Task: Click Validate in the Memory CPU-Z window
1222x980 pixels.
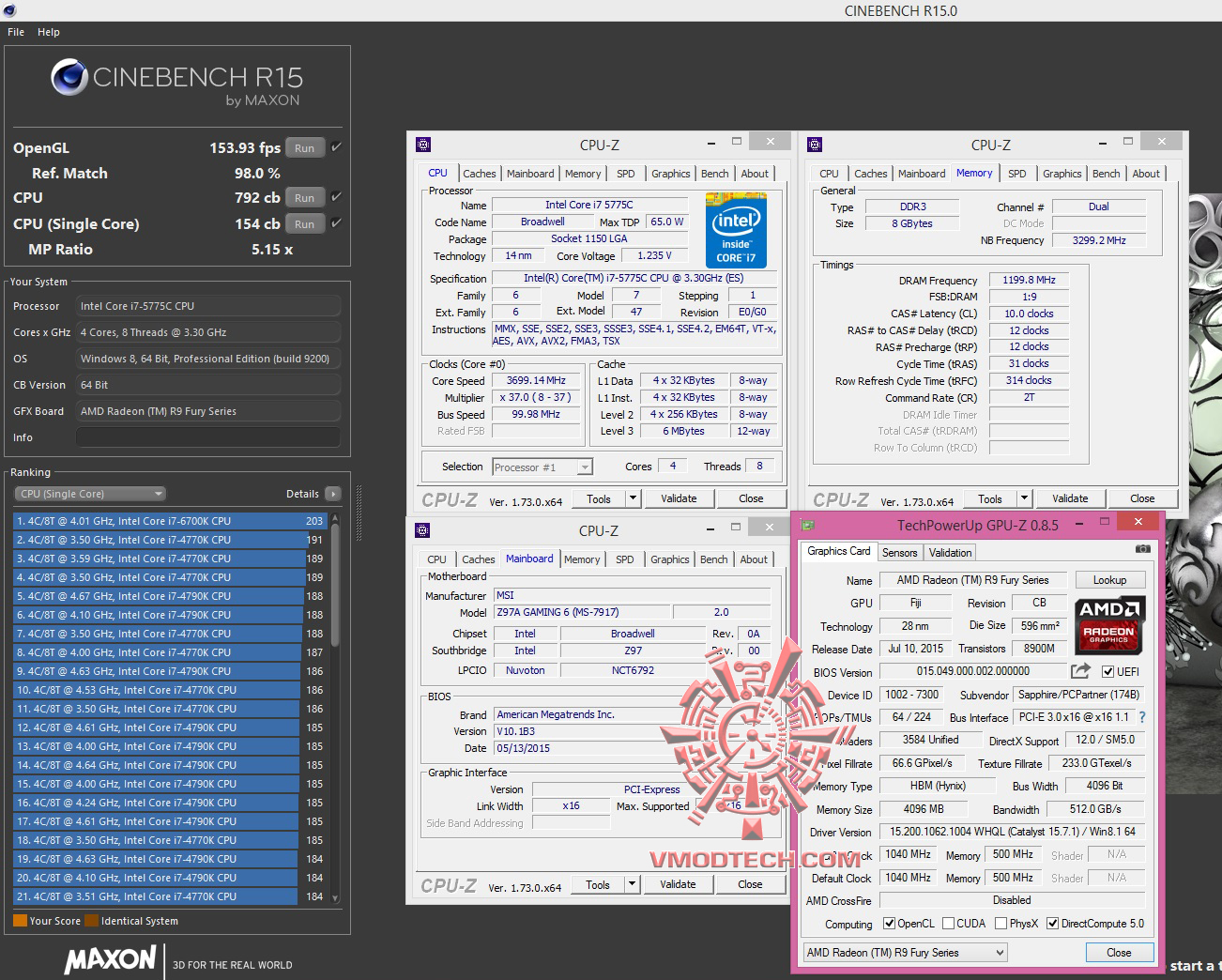Action: pyautogui.click(x=1070, y=498)
